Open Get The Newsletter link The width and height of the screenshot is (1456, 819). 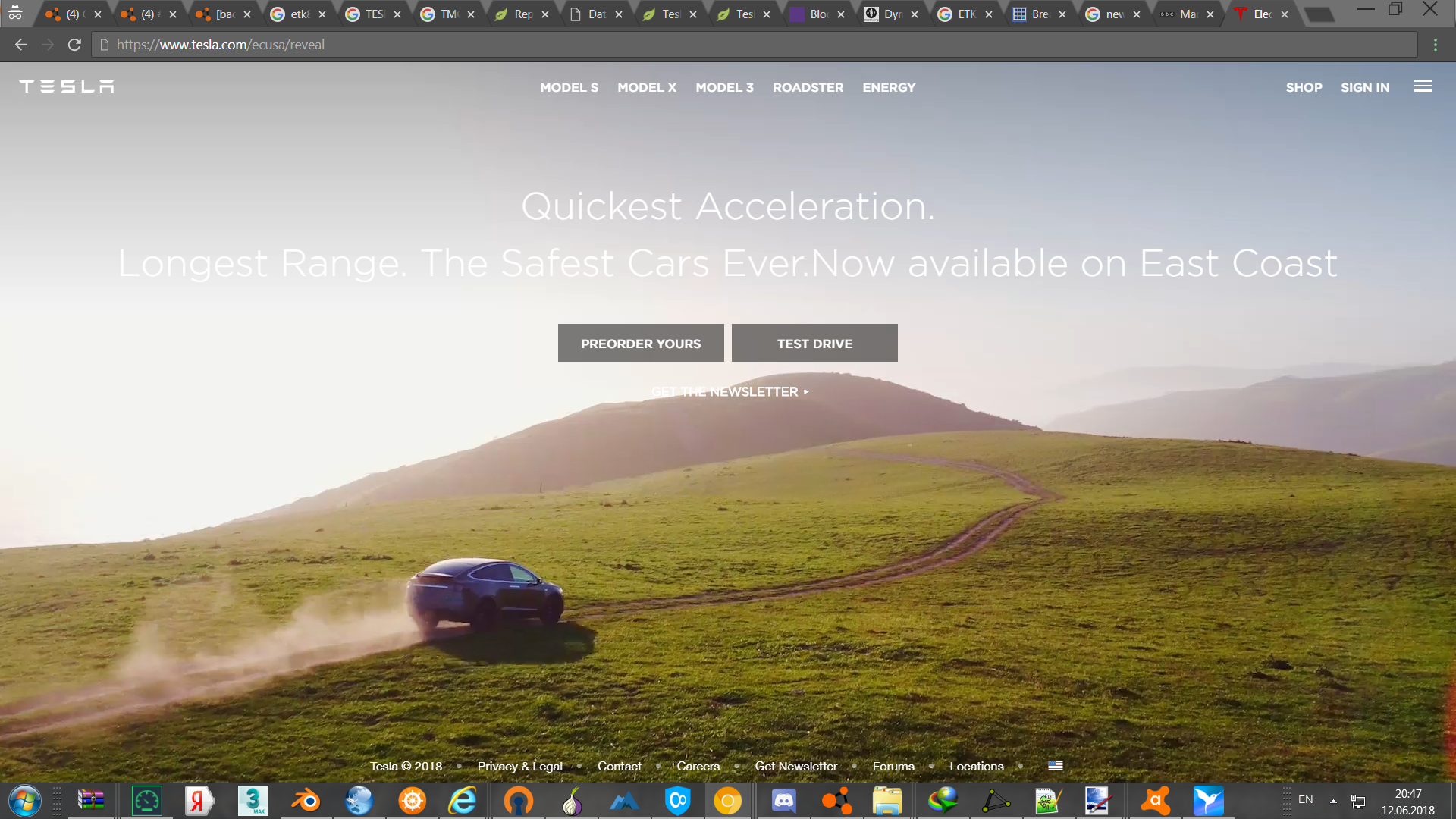point(730,391)
